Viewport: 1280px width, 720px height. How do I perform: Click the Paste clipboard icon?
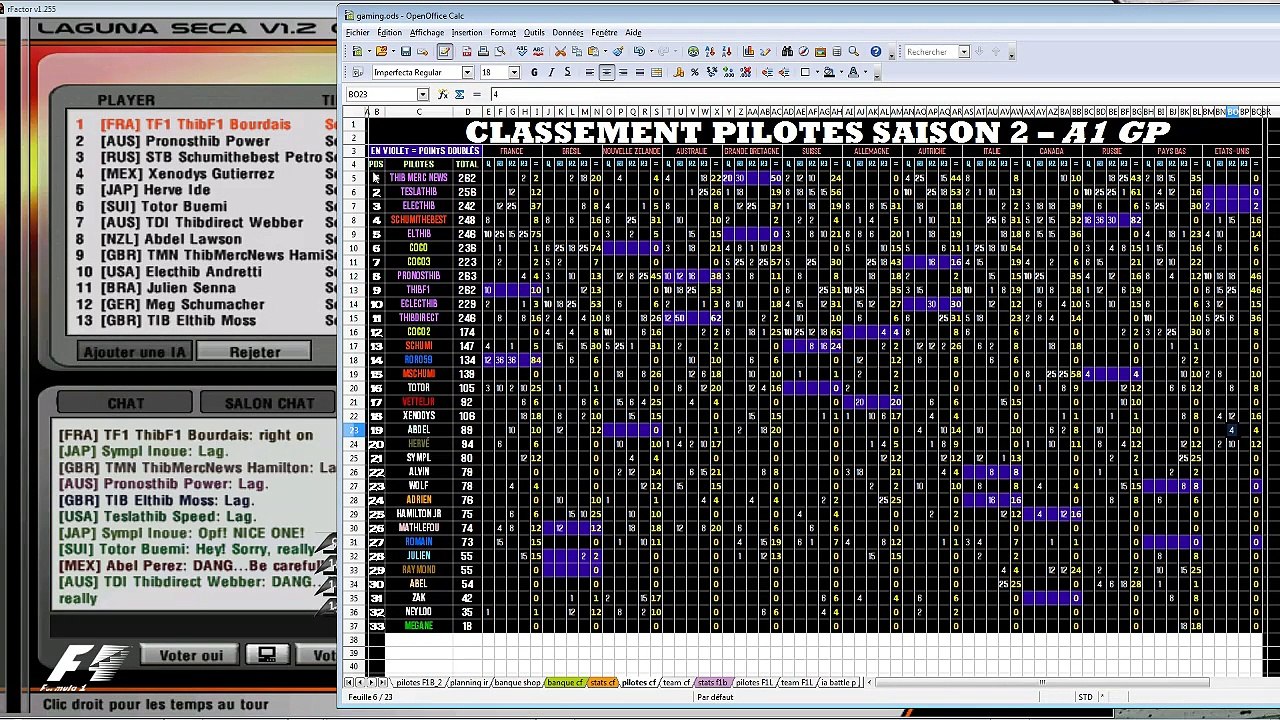(x=592, y=51)
